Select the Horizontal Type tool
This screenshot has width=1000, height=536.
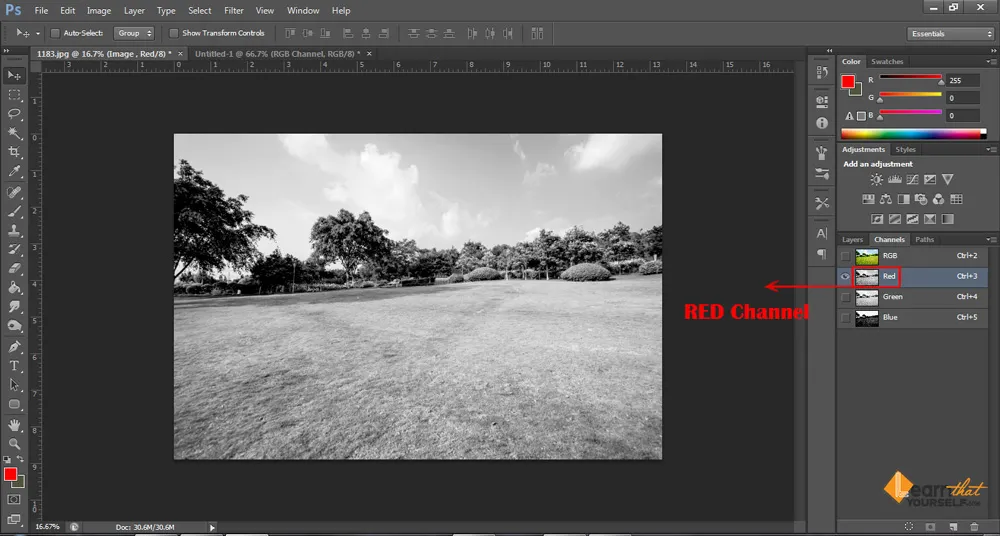click(15, 366)
